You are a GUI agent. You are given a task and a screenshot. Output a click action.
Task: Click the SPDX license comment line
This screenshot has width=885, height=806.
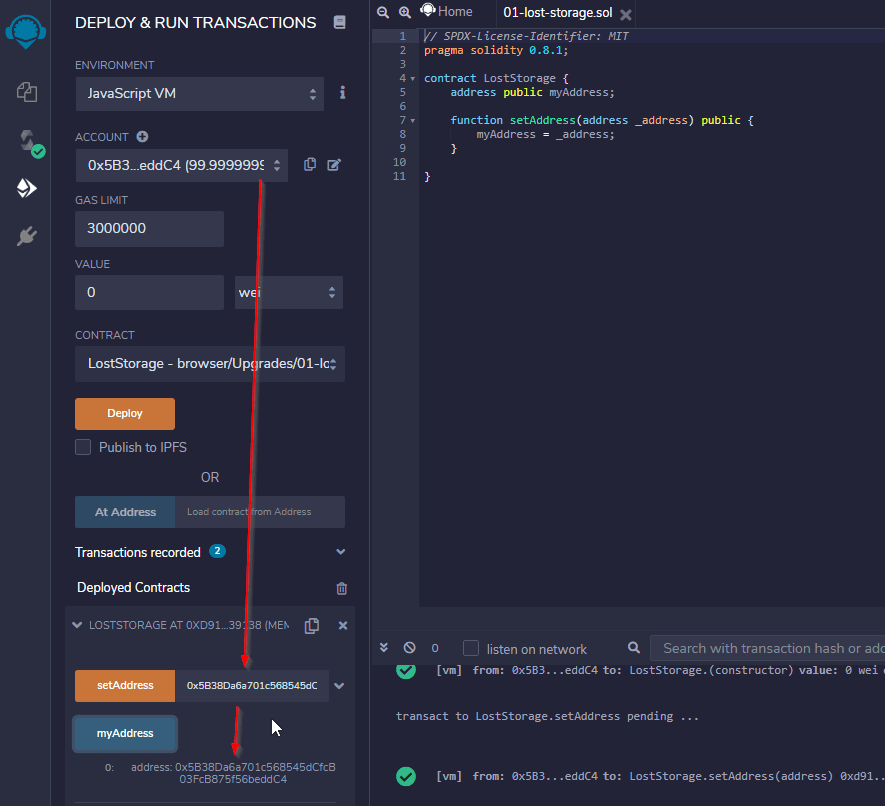526,36
